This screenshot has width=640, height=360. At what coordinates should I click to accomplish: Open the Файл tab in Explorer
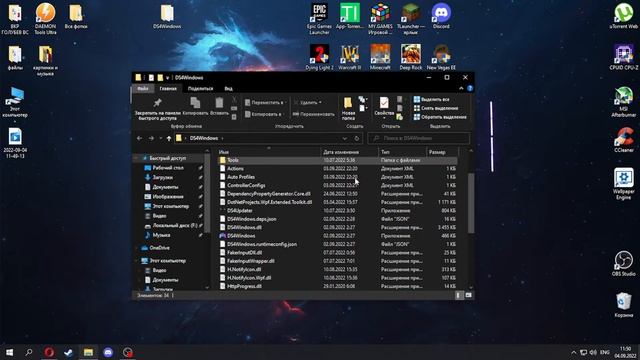point(143,89)
